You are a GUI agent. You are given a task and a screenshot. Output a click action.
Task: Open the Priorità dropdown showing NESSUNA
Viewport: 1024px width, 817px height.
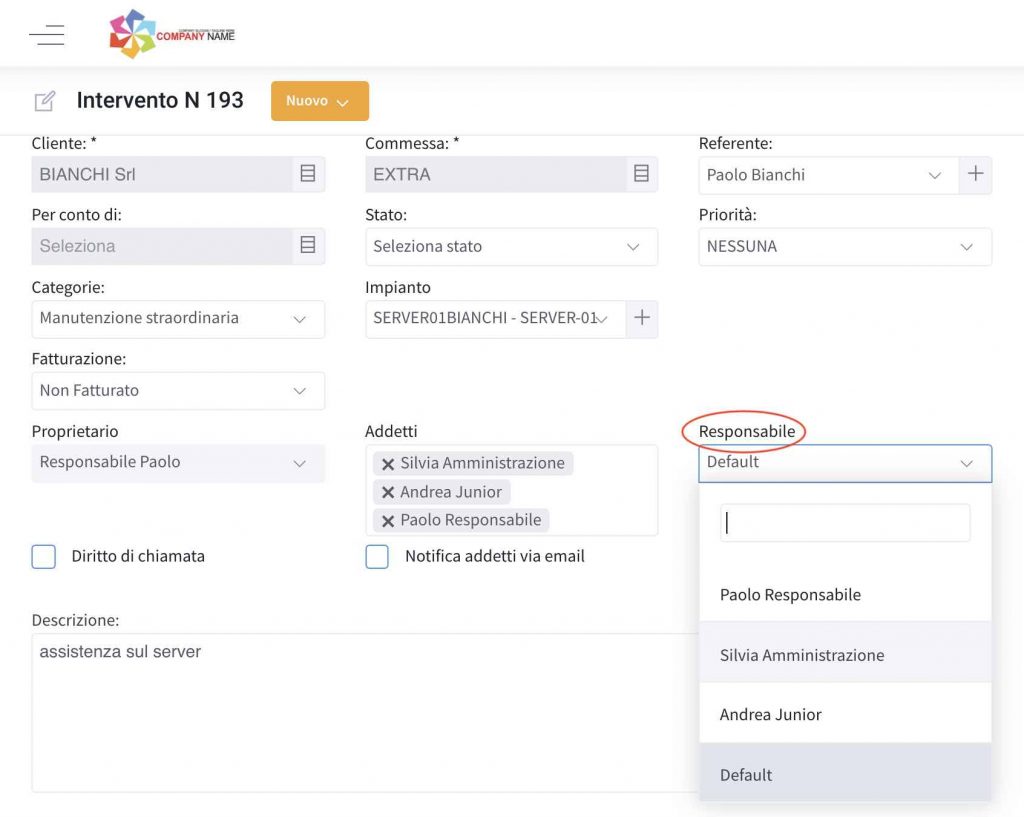click(x=845, y=246)
